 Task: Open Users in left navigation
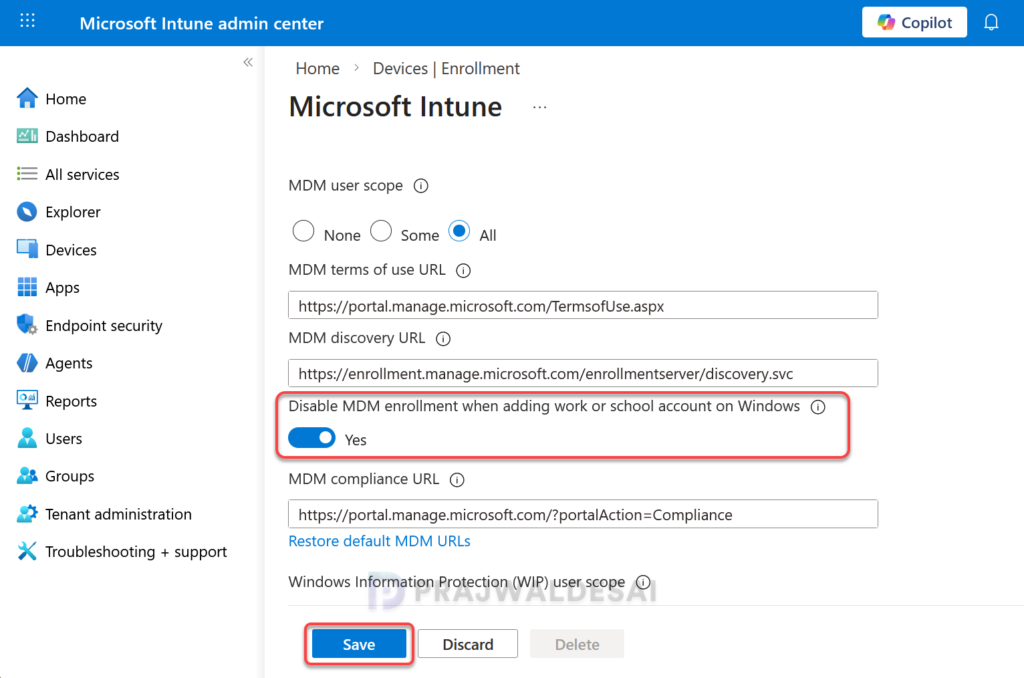63,438
